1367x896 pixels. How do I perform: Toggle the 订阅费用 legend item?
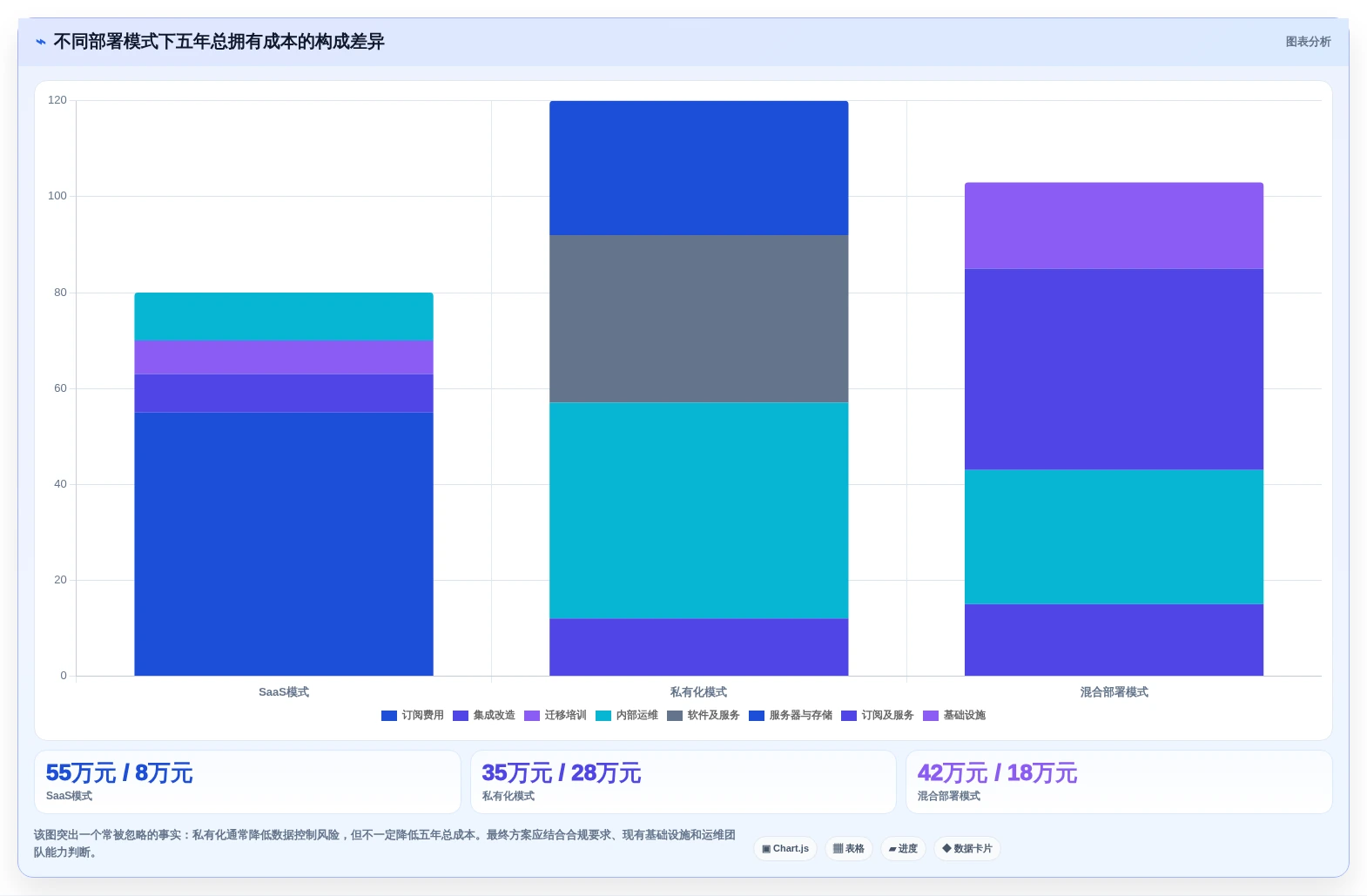pyautogui.click(x=413, y=716)
